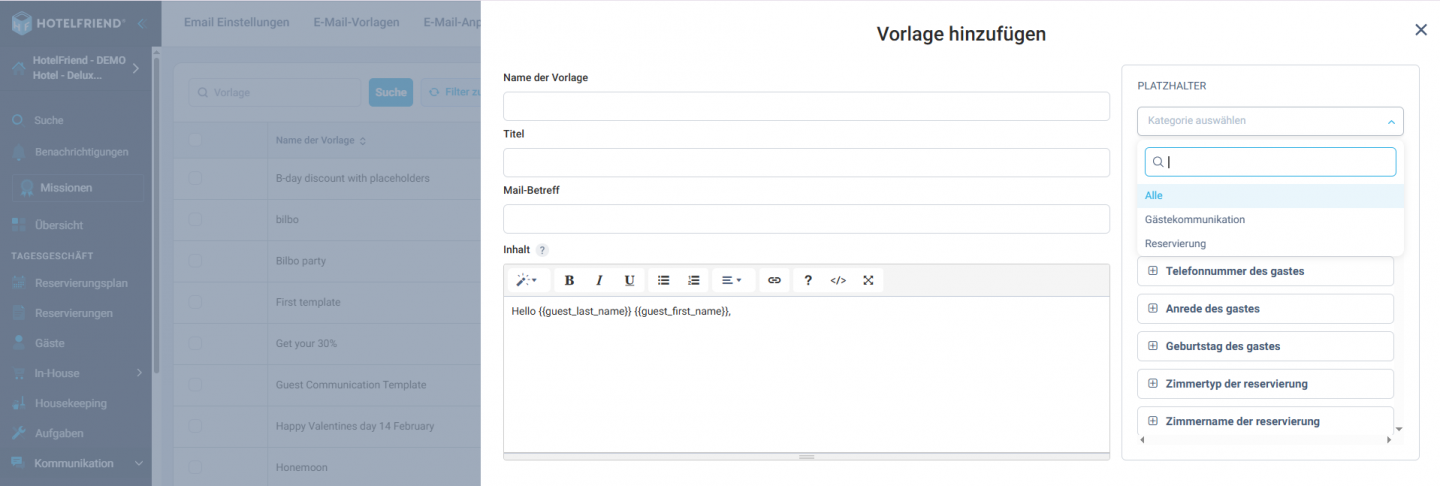Tick the select-all checkbox in table header
Image resolution: width=1440 pixels, height=486 pixels.
click(196, 140)
